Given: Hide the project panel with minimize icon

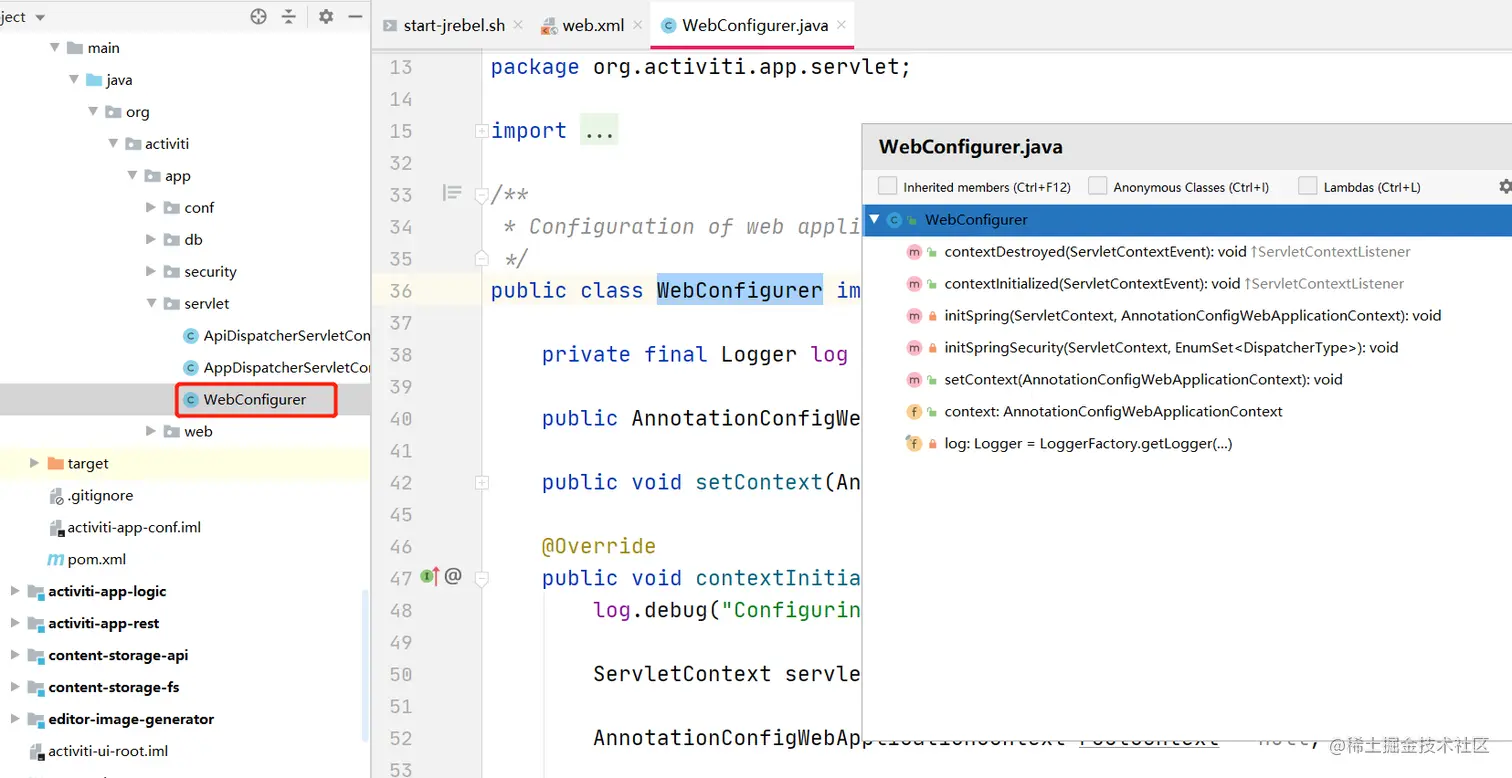Looking at the screenshot, I should 355,16.
